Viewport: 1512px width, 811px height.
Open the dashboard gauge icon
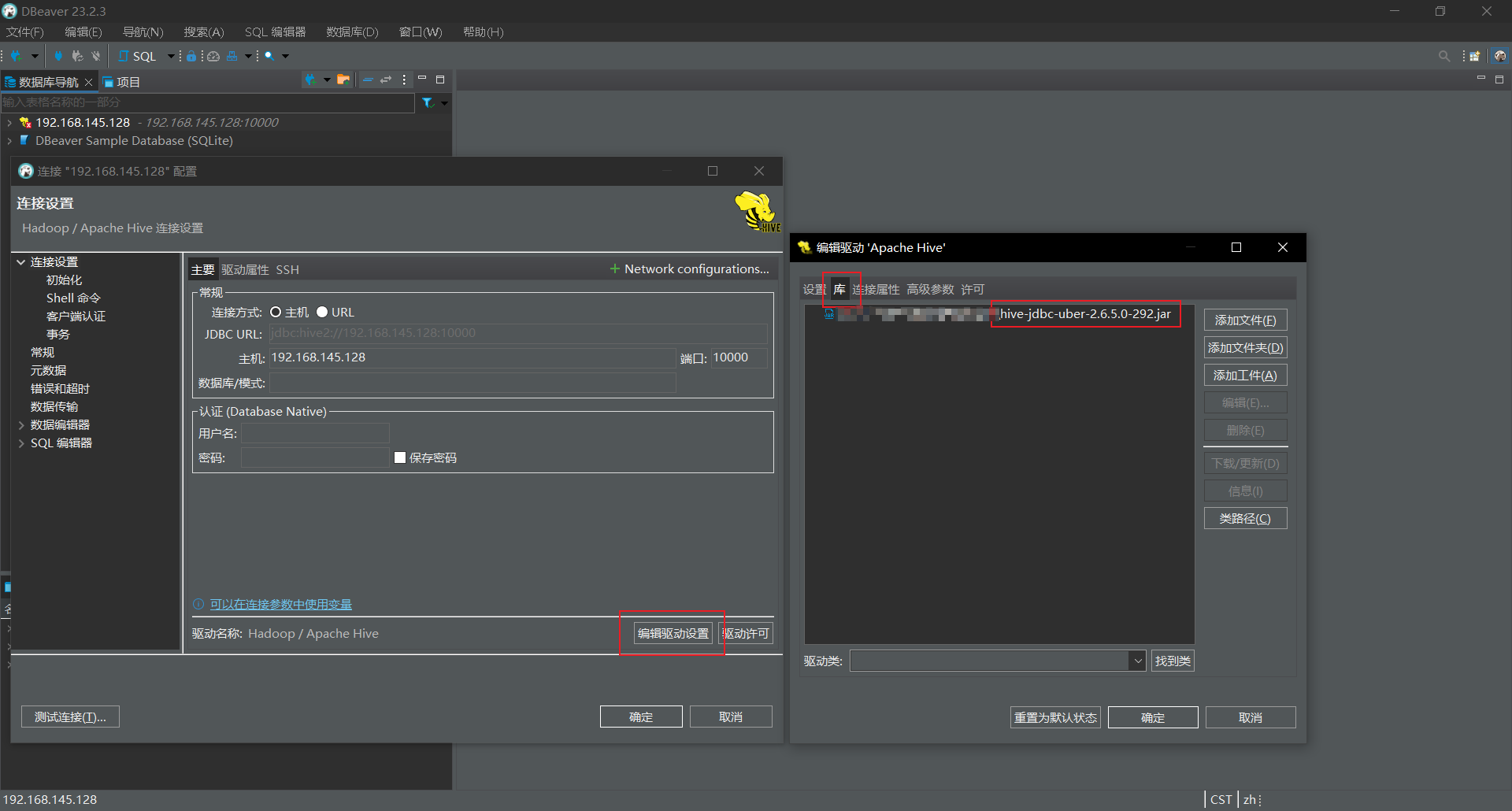[x=213, y=56]
